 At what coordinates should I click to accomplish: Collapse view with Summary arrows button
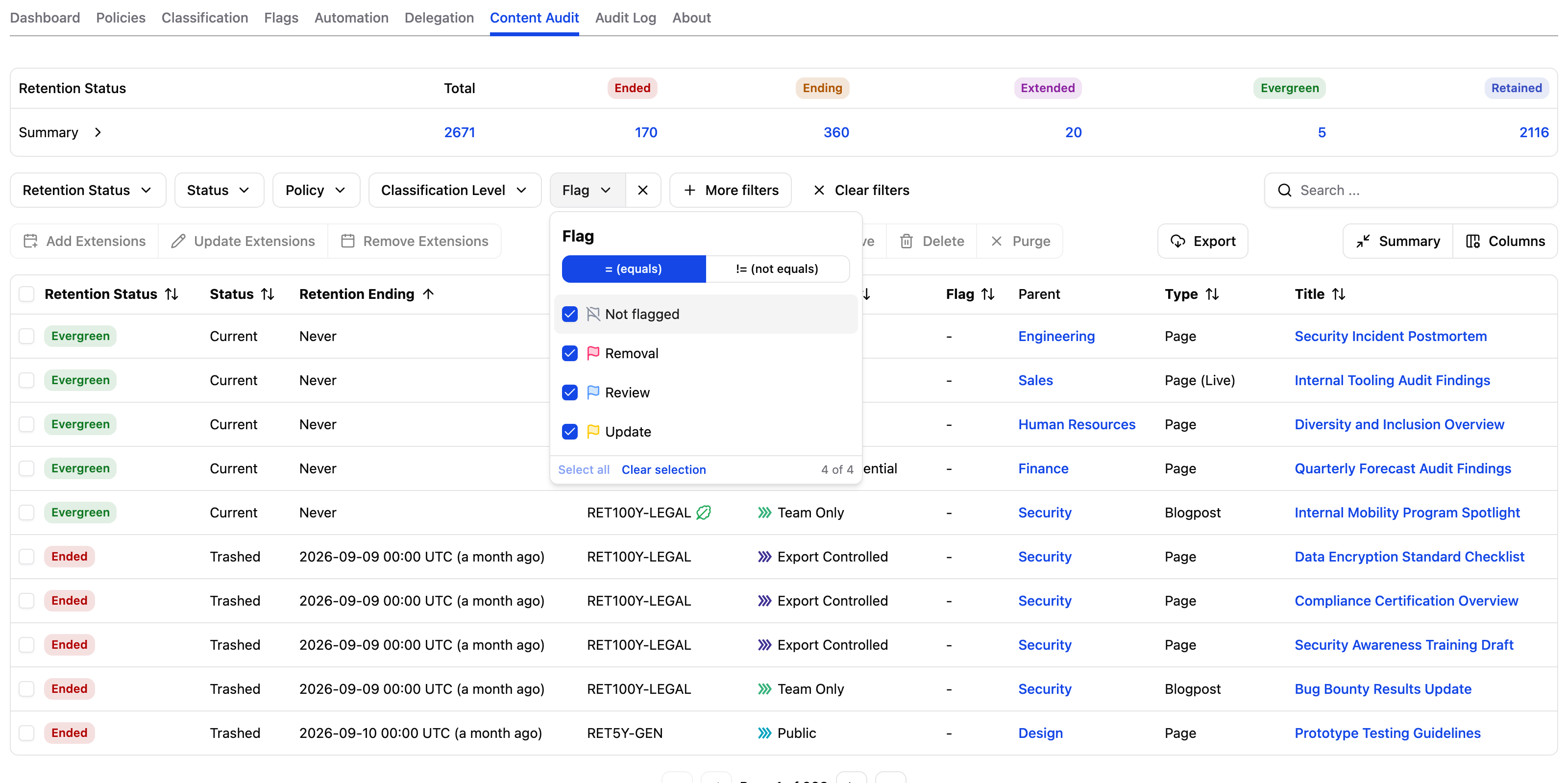(x=1397, y=241)
